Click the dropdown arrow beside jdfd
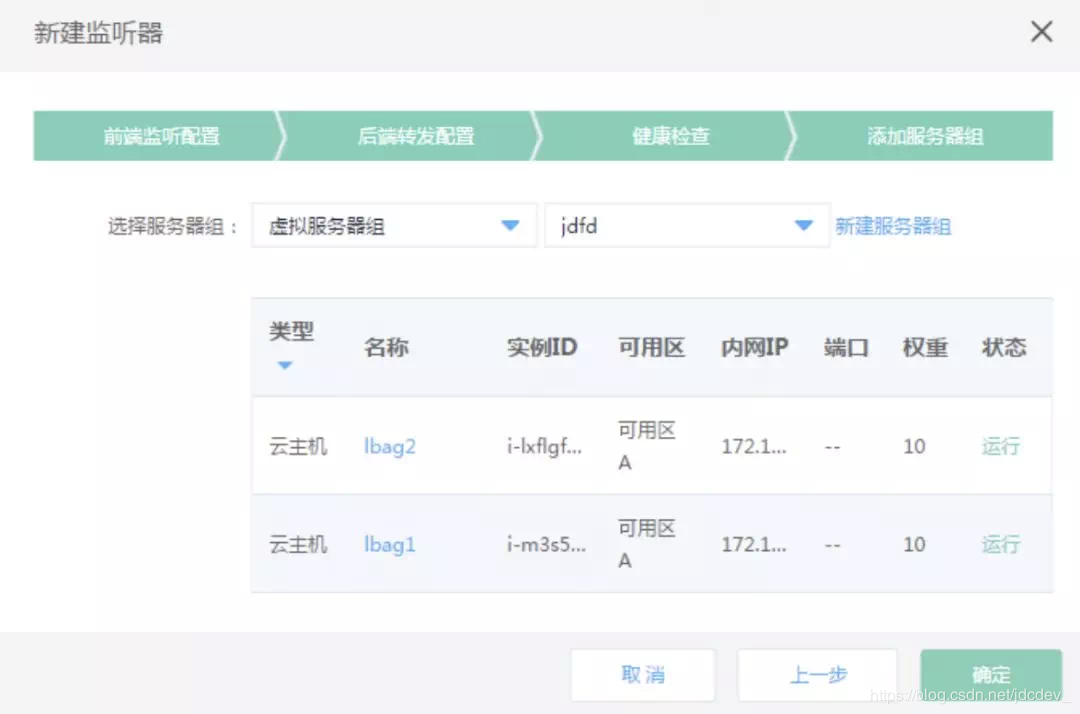Viewport: 1080px width, 714px height. [x=804, y=225]
